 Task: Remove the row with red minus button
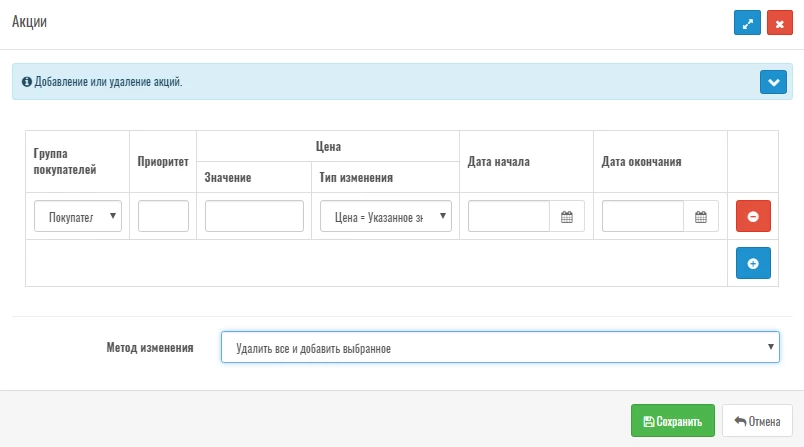pyautogui.click(x=753, y=216)
